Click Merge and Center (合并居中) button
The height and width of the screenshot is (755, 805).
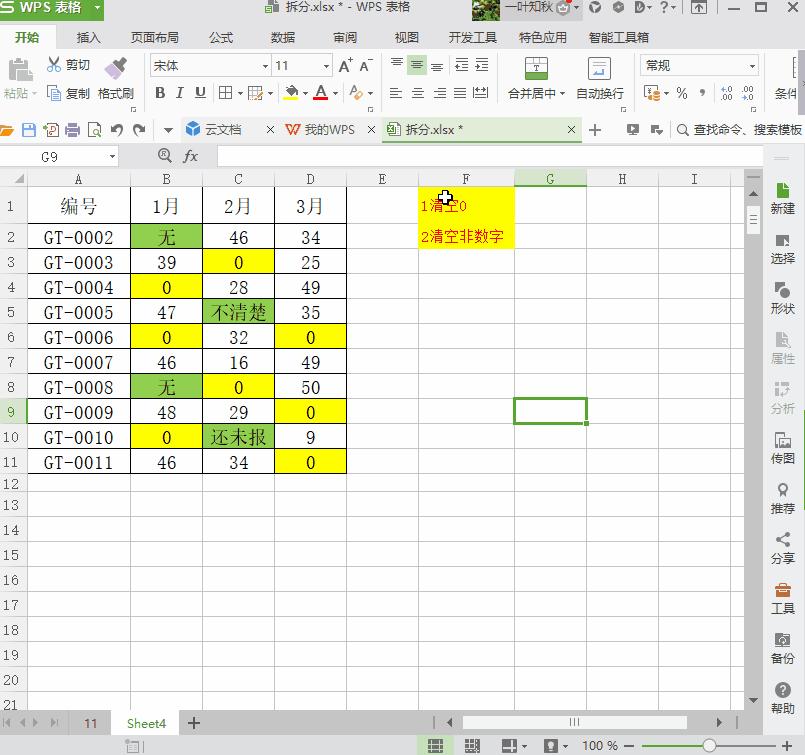coord(536,78)
